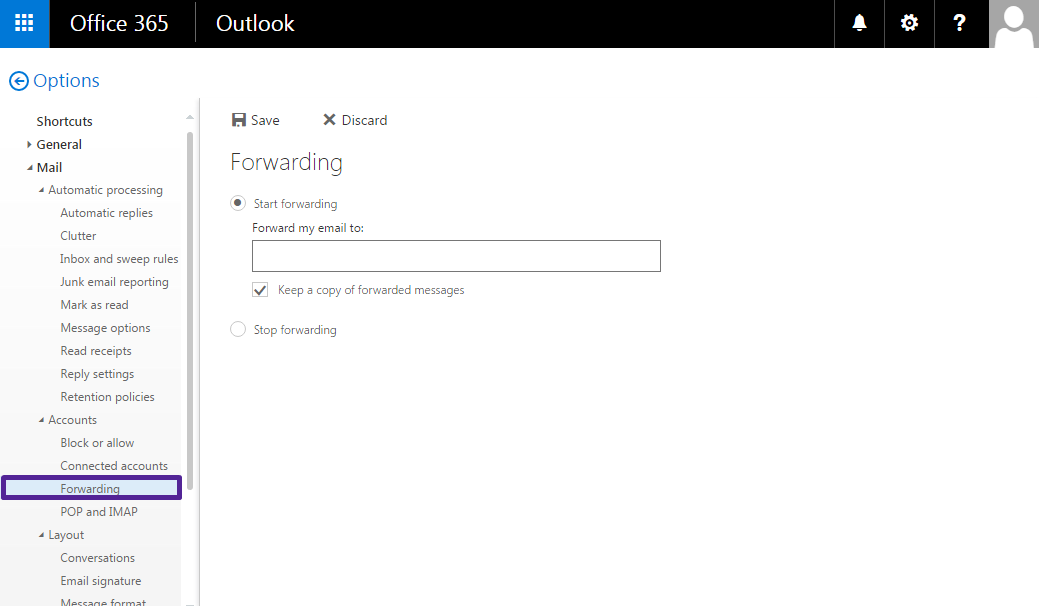The height and width of the screenshot is (606, 1039).
Task: Click the Forward my email to field
Action: (456, 256)
